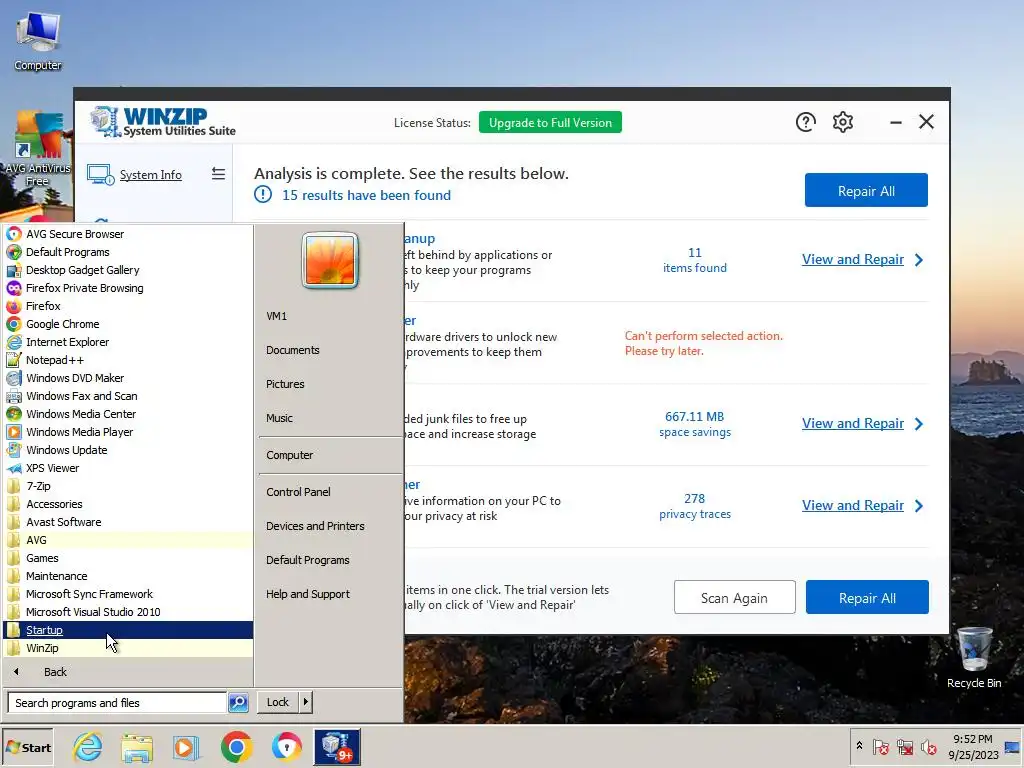The width and height of the screenshot is (1024, 768).
Task: Open WinZip settings gear icon
Action: (842, 122)
